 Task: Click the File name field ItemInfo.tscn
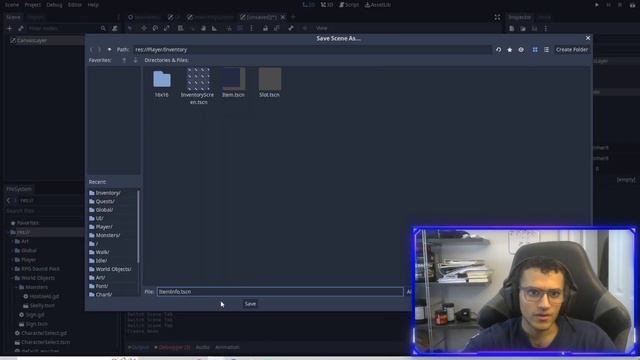tap(280, 291)
